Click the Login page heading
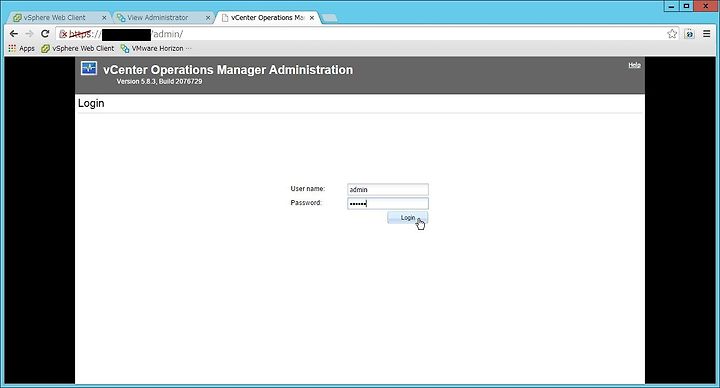This screenshot has width=720, height=388. [x=91, y=103]
